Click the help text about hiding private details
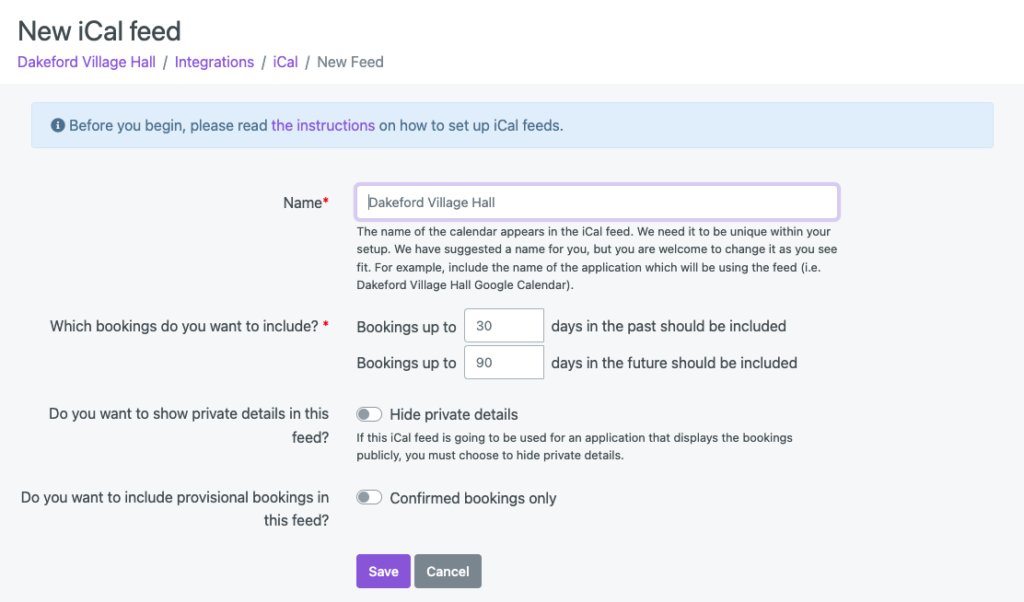The height and width of the screenshot is (602, 1024). click(575, 447)
